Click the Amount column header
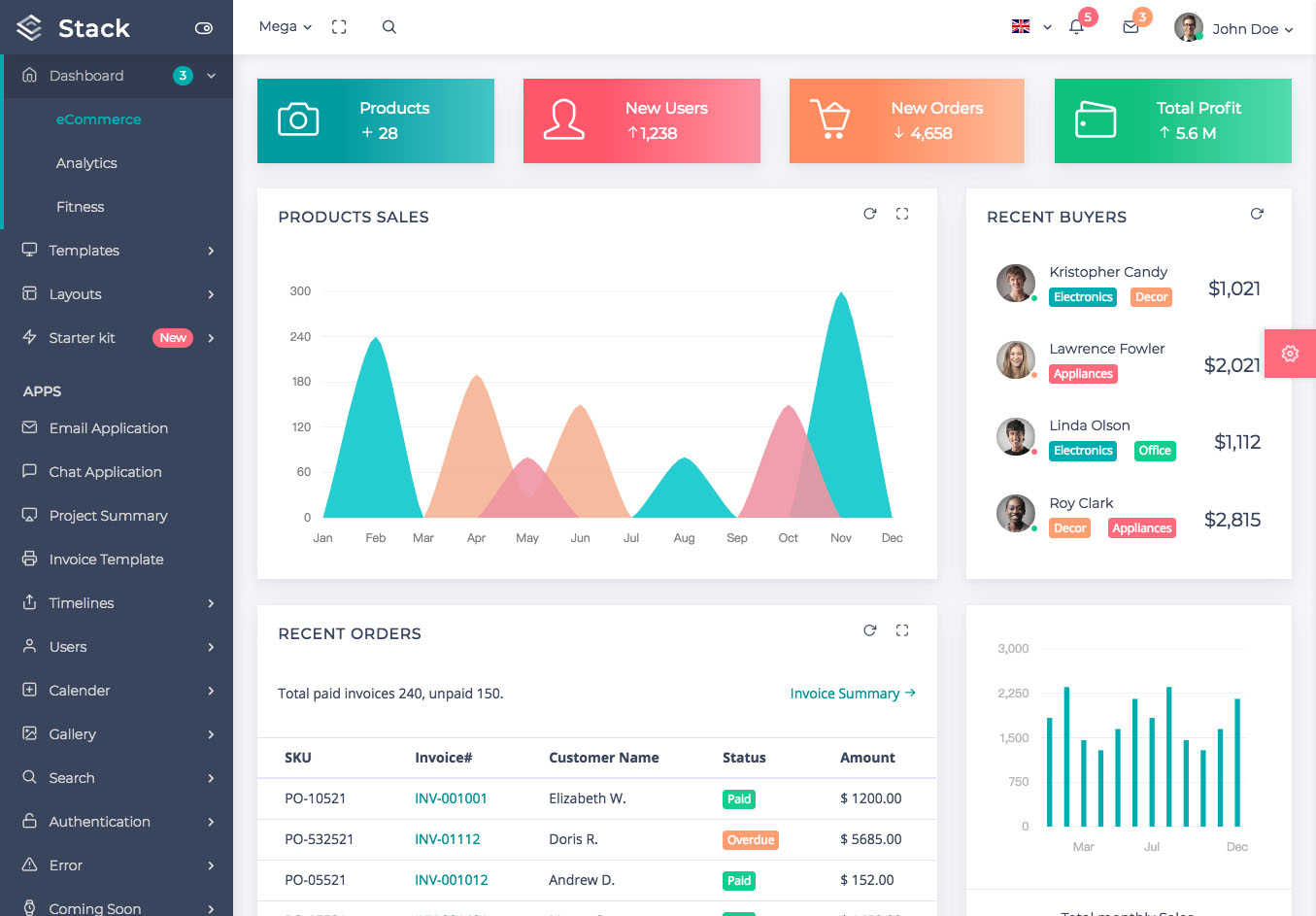Screen dimensions: 1316x916 (867, 758)
